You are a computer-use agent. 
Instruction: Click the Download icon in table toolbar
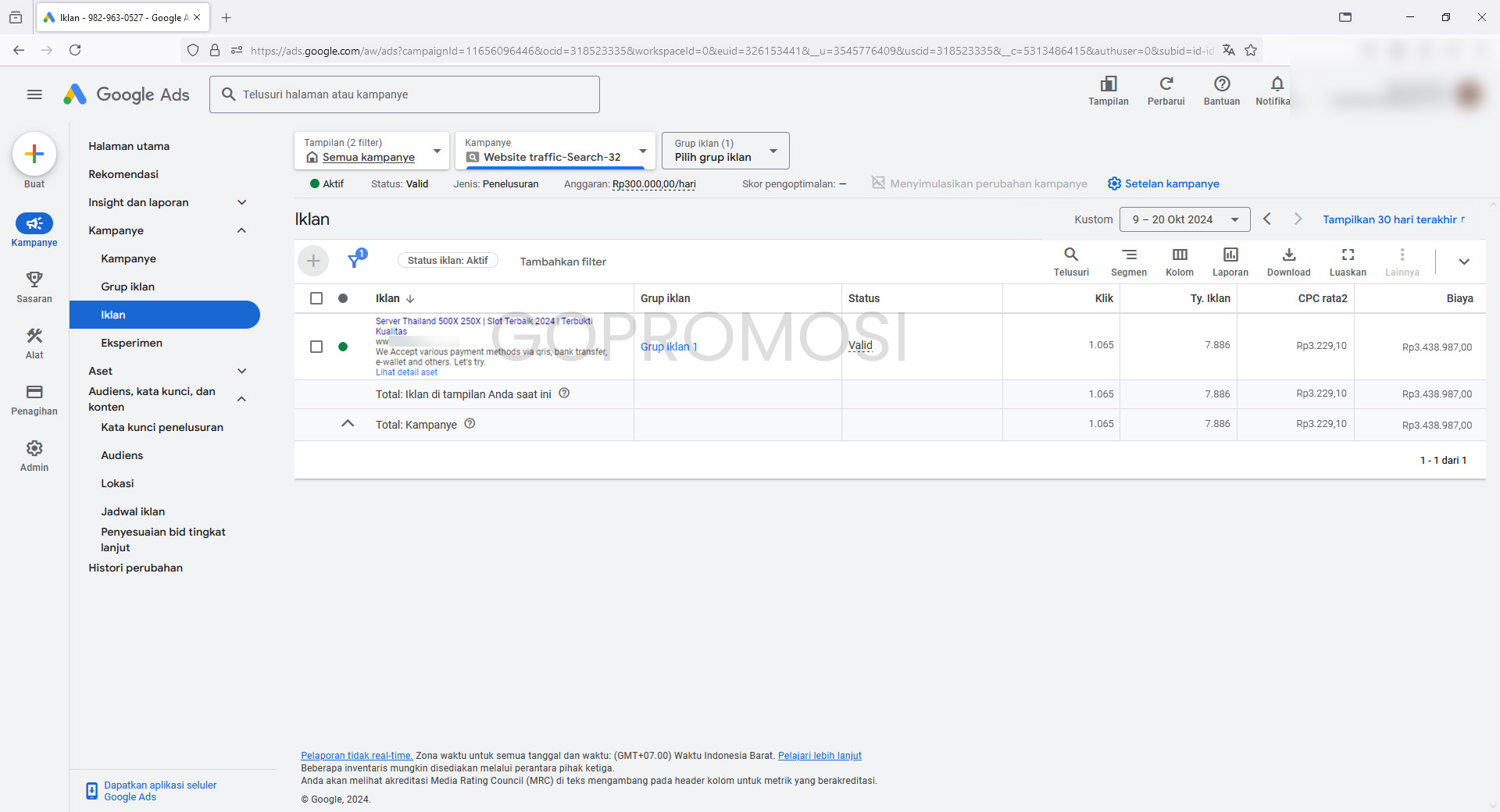tap(1288, 255)
